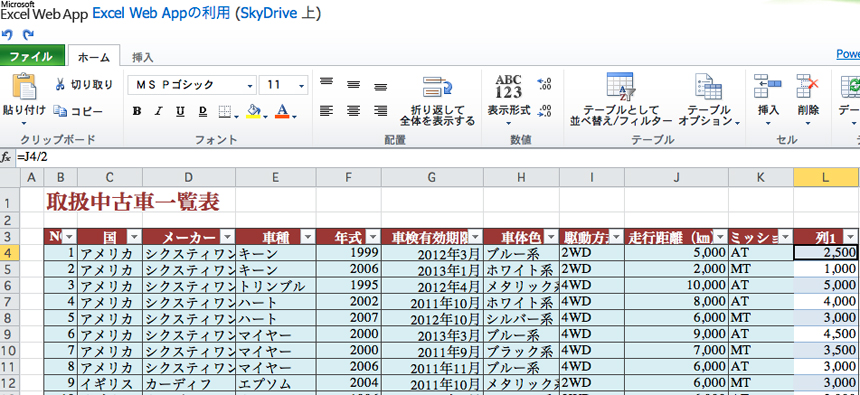The height and width of the screenshot is (395, 860).
Task: Open filter dropdown for 車体色 column
Action: (x=551, y=237)
